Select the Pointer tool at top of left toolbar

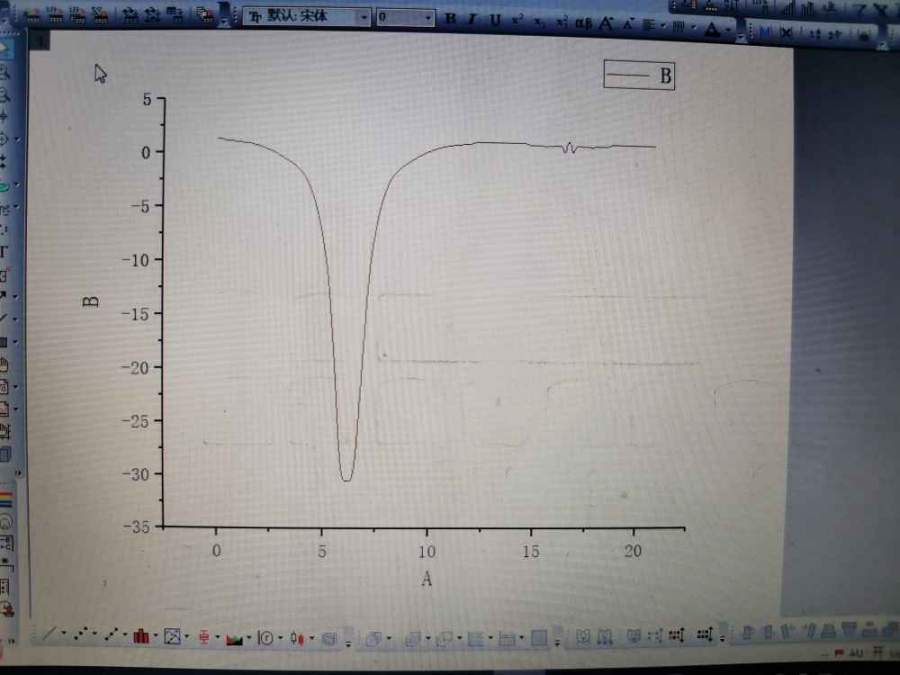[5, 49]
